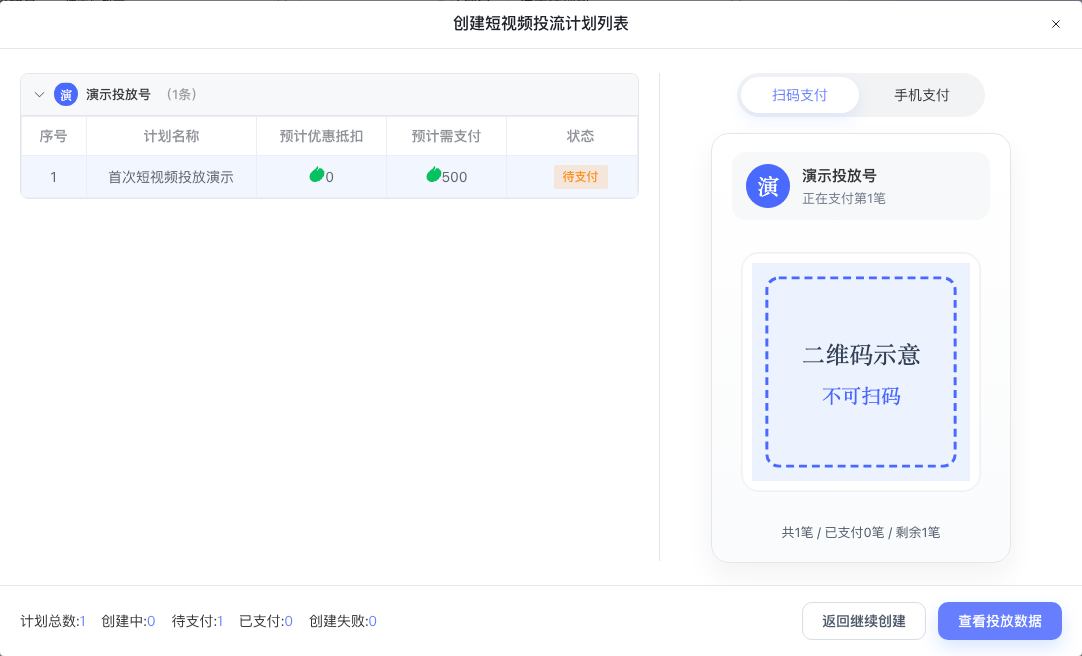Click the dialog title 创建短视频投流计划列表
Image resolution: width=1082 pixels, height=656 pixels.
click(x=540, y=23)
